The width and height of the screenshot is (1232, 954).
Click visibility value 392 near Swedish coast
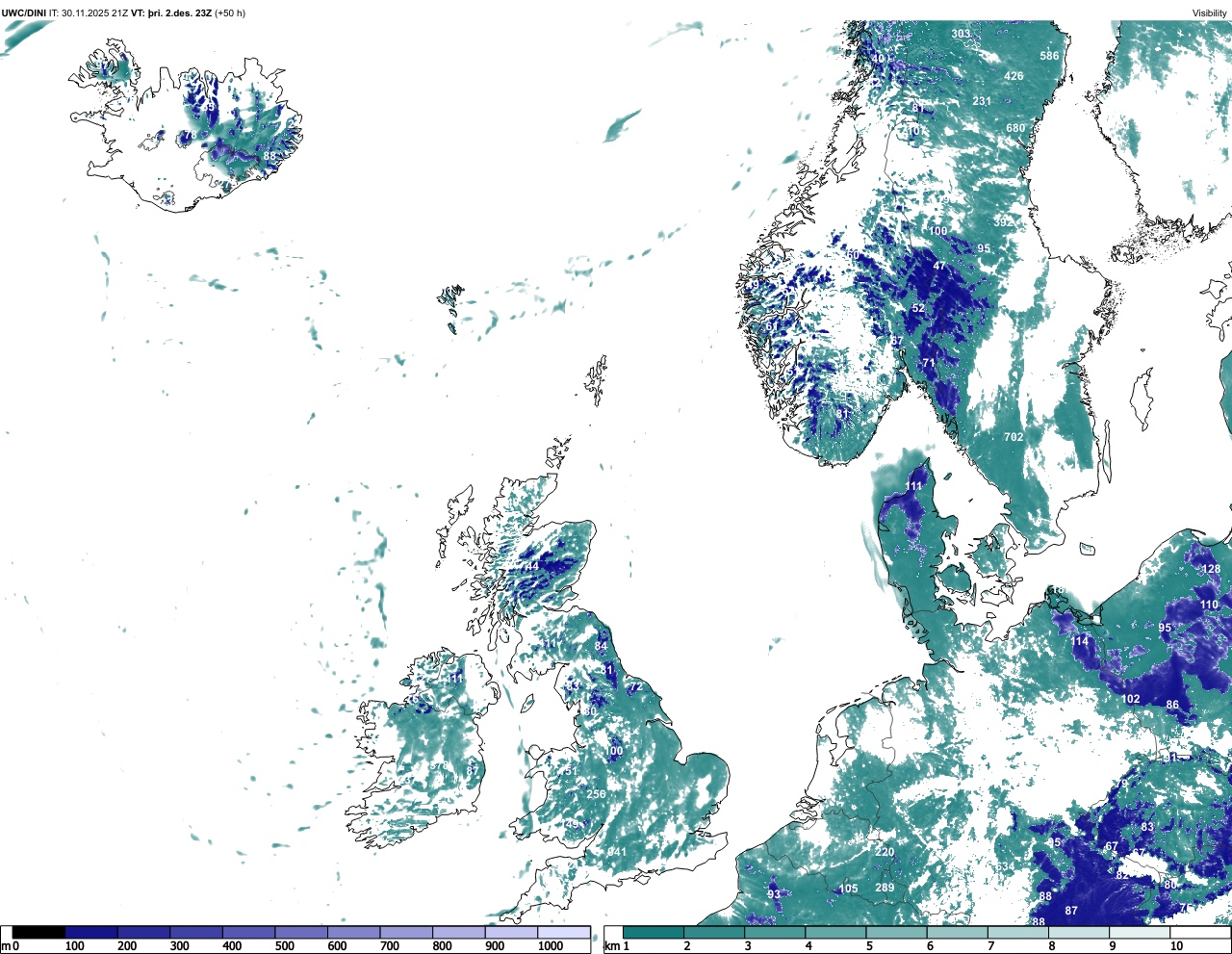click(1003, 222)
